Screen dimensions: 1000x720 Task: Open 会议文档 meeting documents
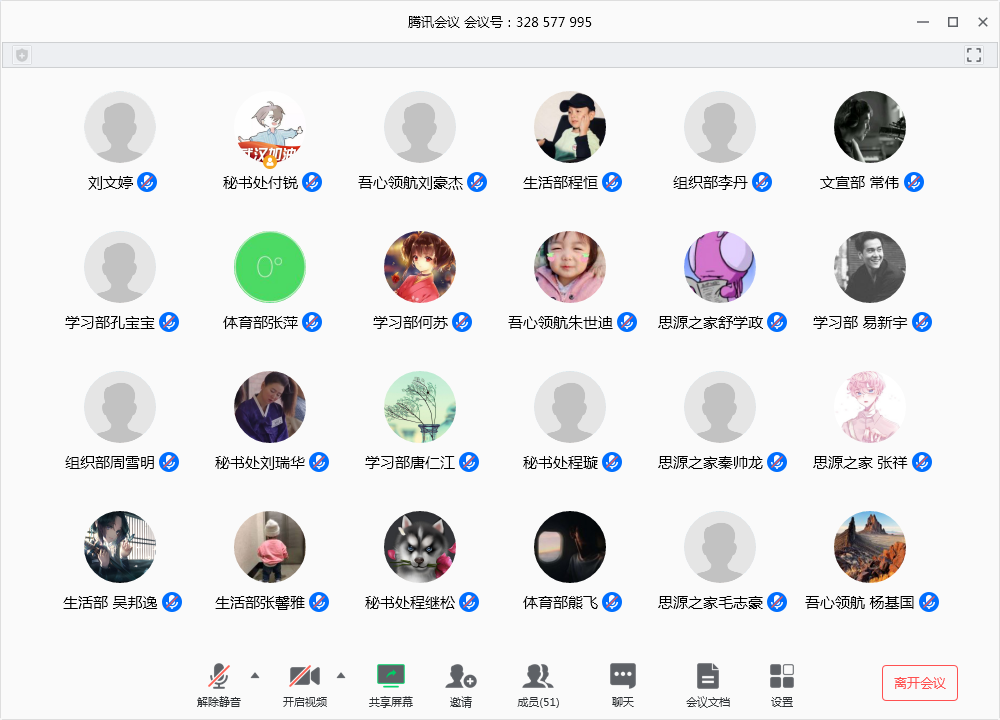tap(708, 677)
